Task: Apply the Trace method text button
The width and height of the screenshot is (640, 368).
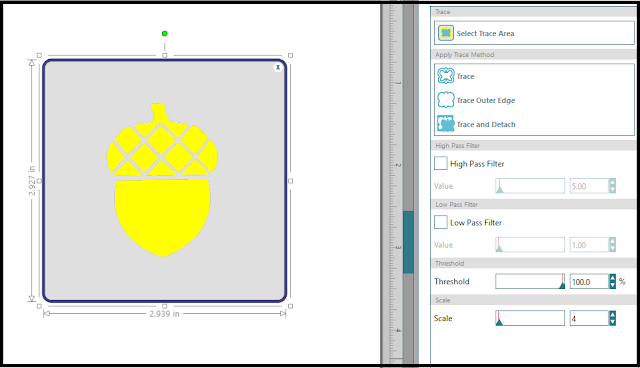Action: (465, 76)
